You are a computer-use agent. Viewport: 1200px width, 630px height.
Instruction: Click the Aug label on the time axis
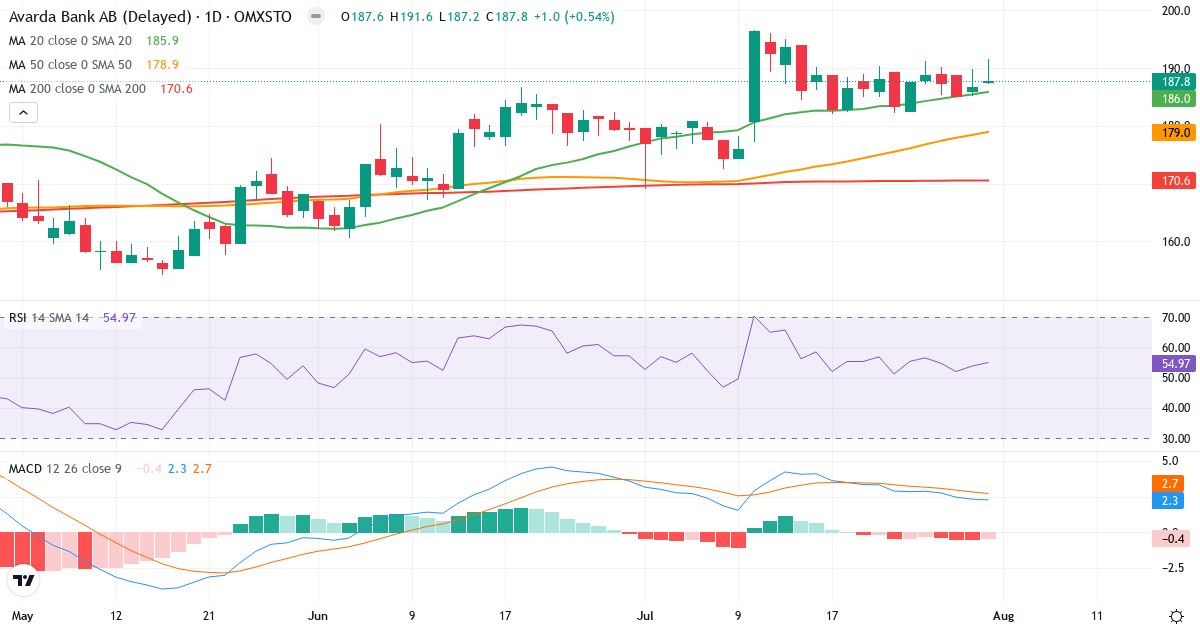[1003, 615]
